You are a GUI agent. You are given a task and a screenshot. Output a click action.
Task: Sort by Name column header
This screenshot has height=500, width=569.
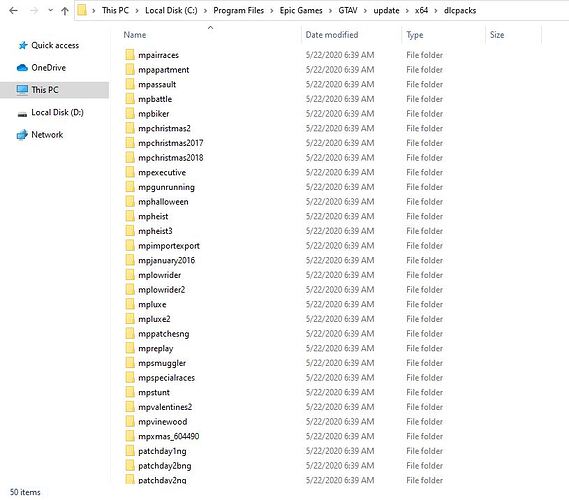coord(135,35)
